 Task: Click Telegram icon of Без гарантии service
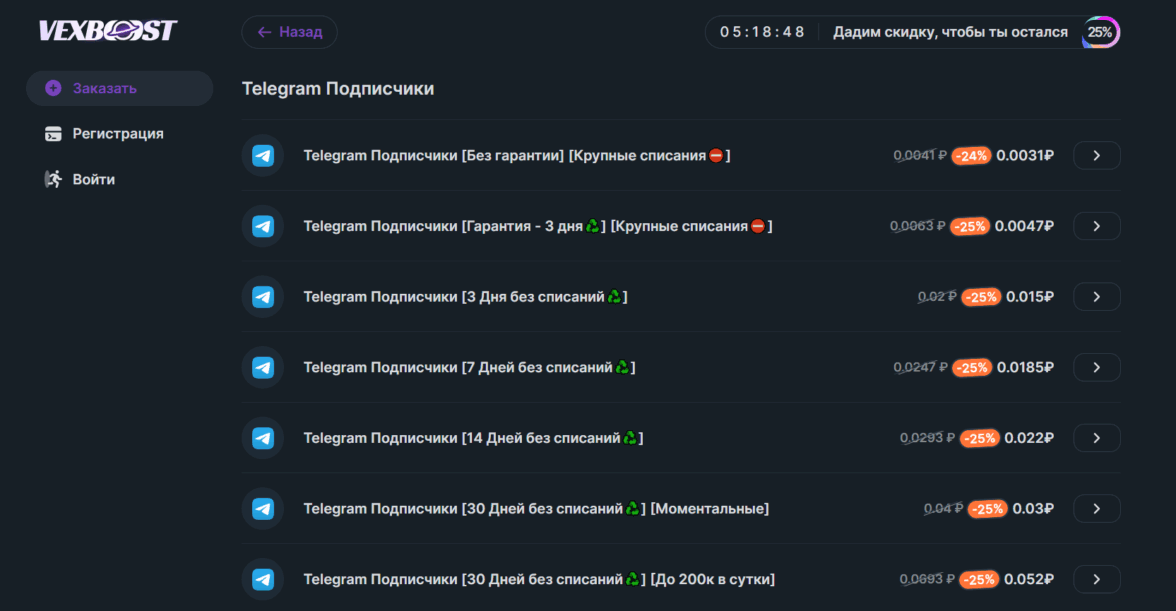click(263, 156)
